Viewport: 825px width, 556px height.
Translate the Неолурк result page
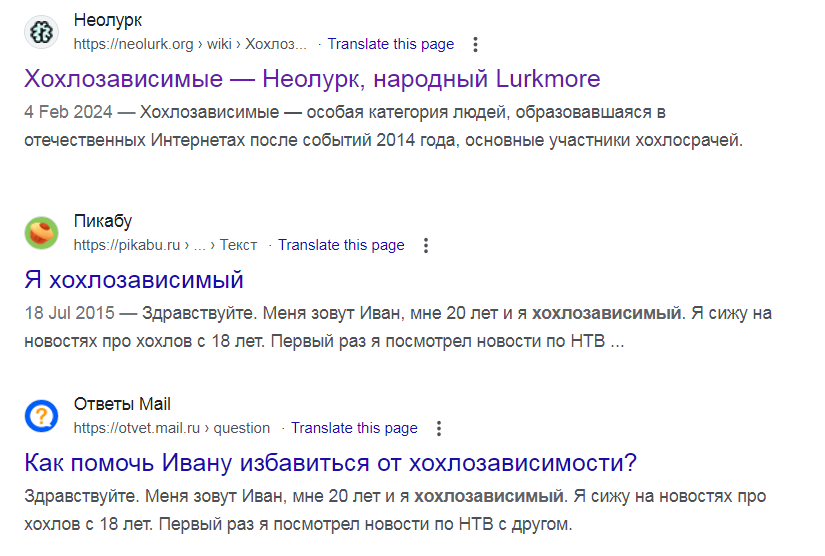point(390,44)
